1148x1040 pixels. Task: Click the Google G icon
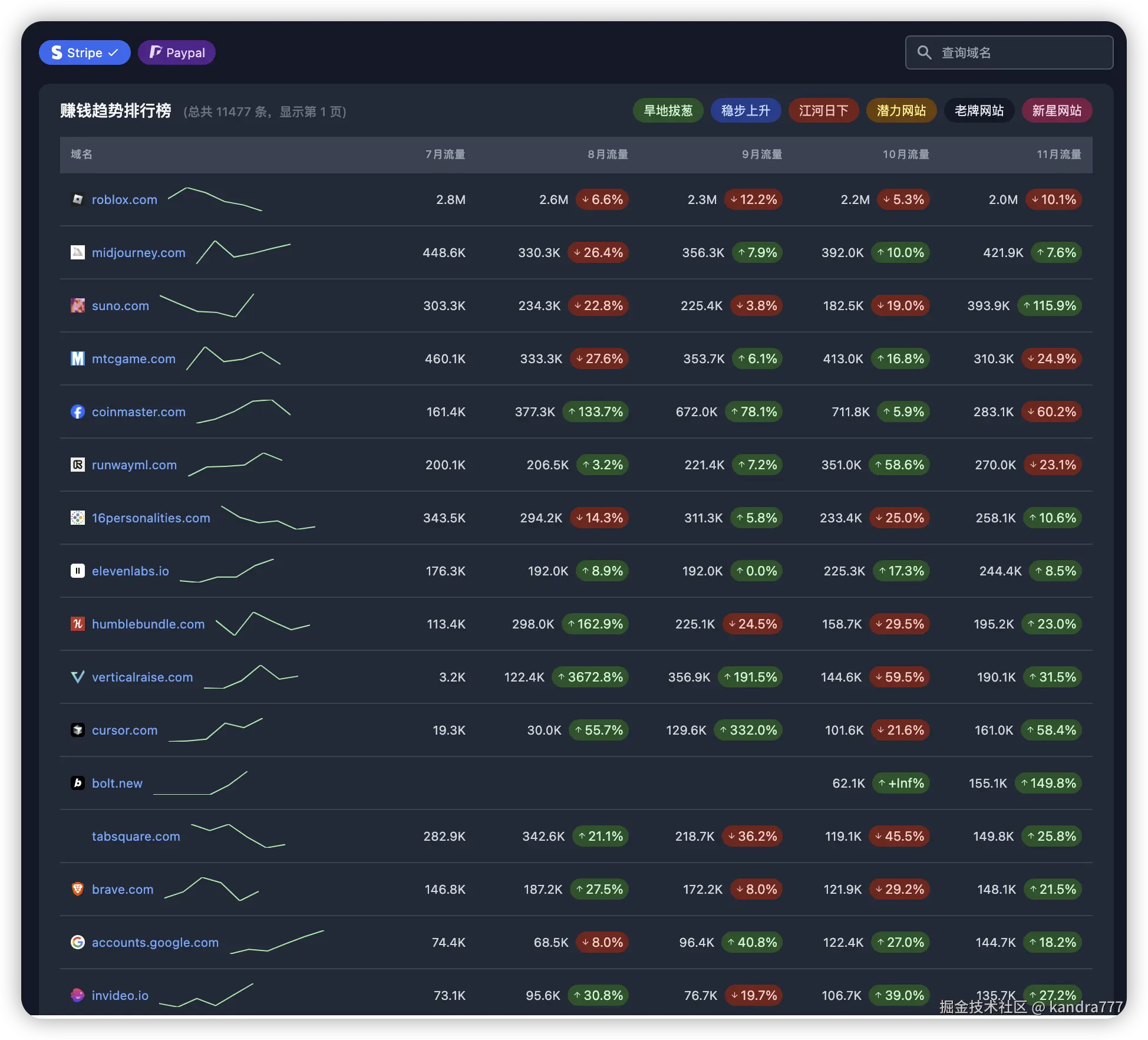coord(77,942)
